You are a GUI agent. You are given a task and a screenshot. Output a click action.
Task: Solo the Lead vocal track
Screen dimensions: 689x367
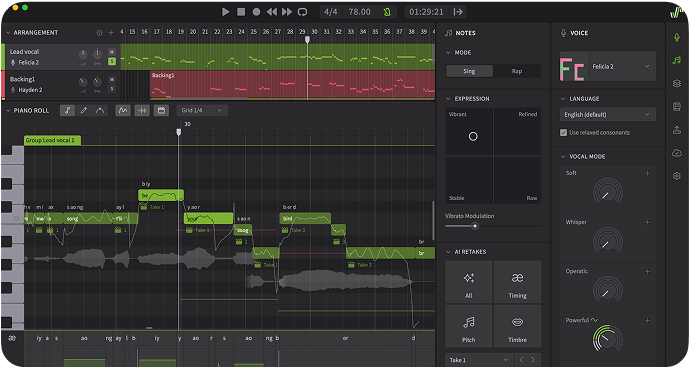tap(112, 61)
